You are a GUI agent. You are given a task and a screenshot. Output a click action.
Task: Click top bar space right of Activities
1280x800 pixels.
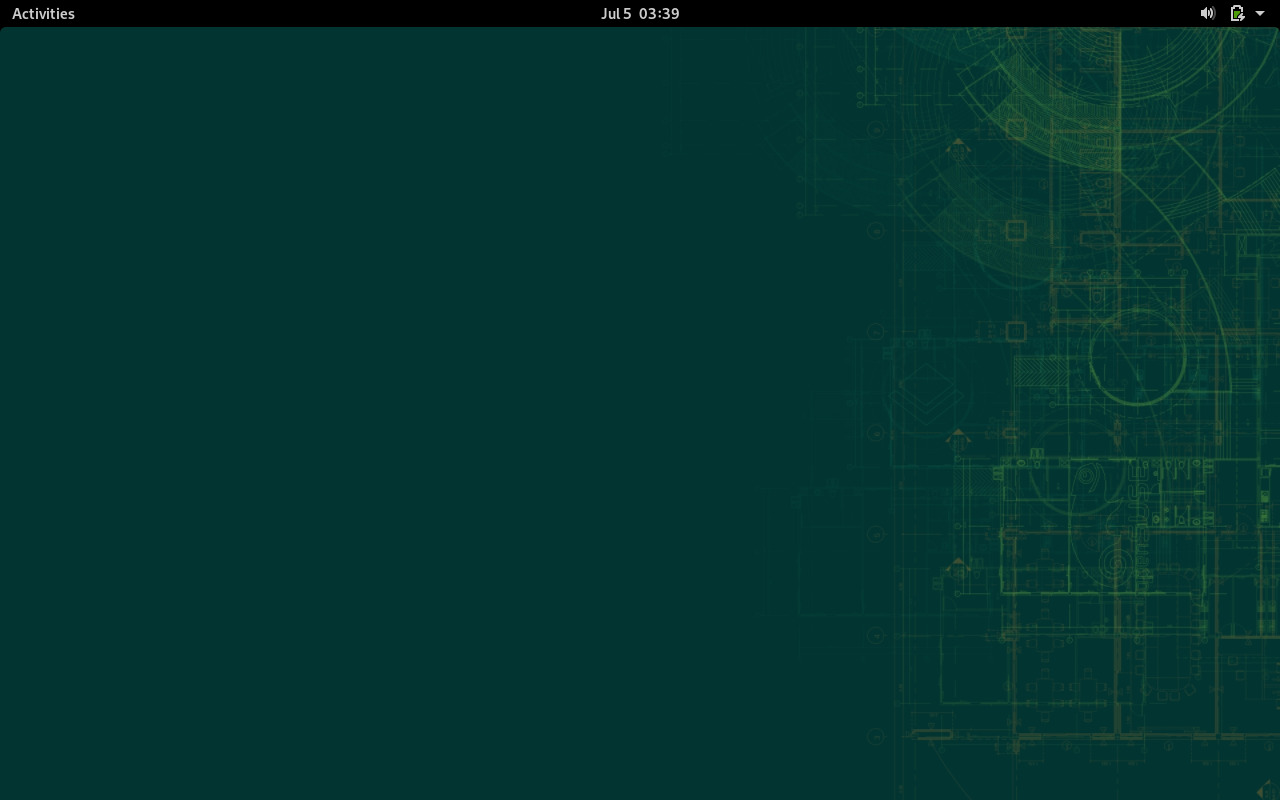300,13
